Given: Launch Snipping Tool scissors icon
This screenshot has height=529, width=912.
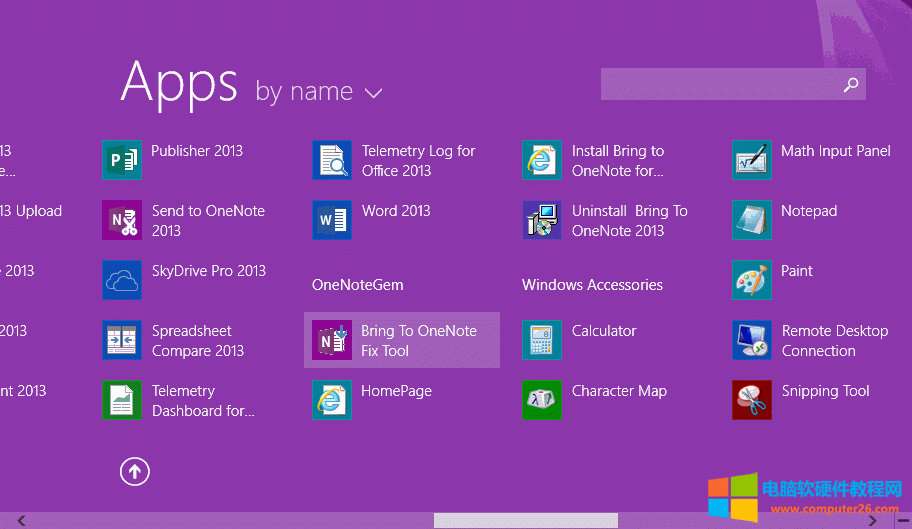Looking at the screenshot, I should pyautogui.click(x=752, y=400).
